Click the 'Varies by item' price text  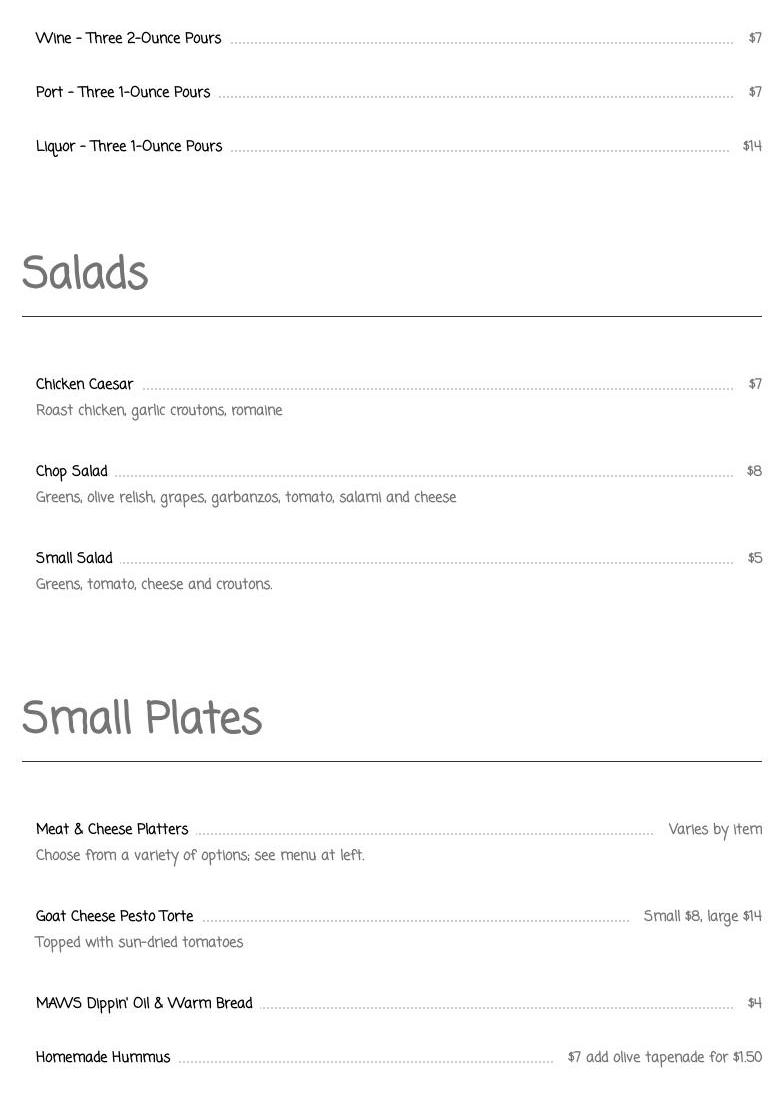tap(715, 830)
